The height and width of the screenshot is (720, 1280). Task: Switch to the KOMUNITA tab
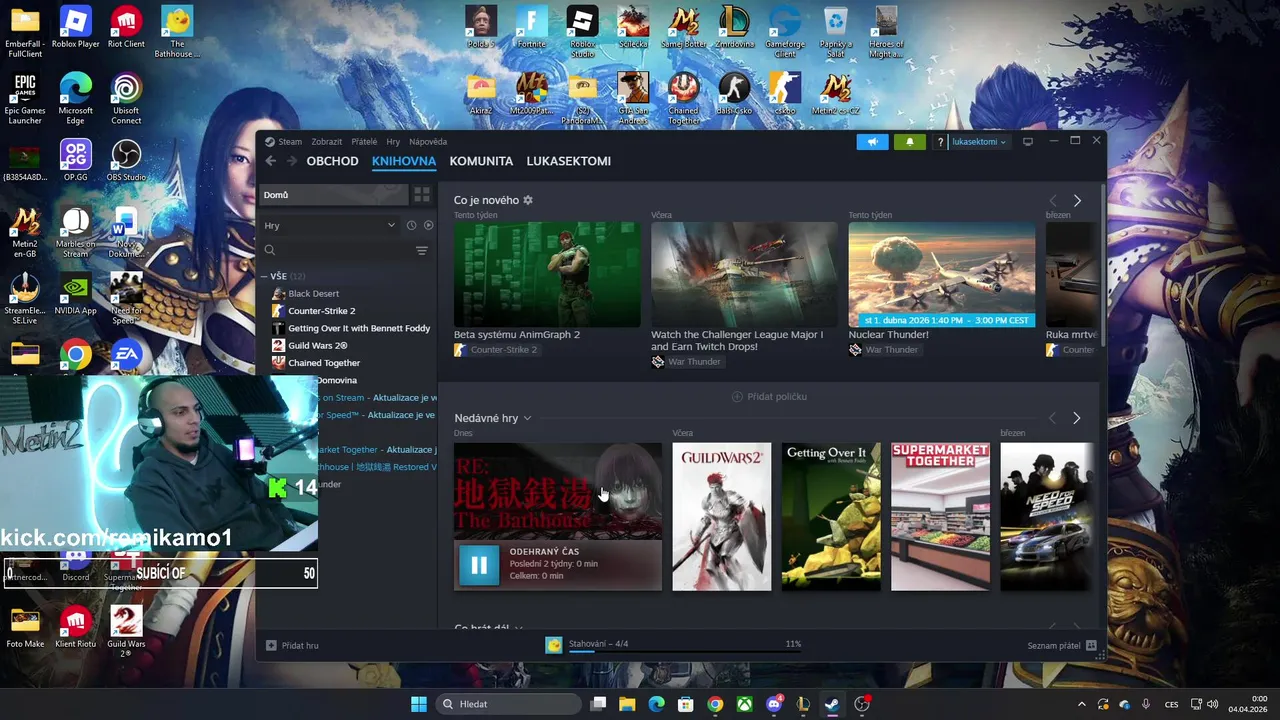pyautogui.click(x=481, y=161)
